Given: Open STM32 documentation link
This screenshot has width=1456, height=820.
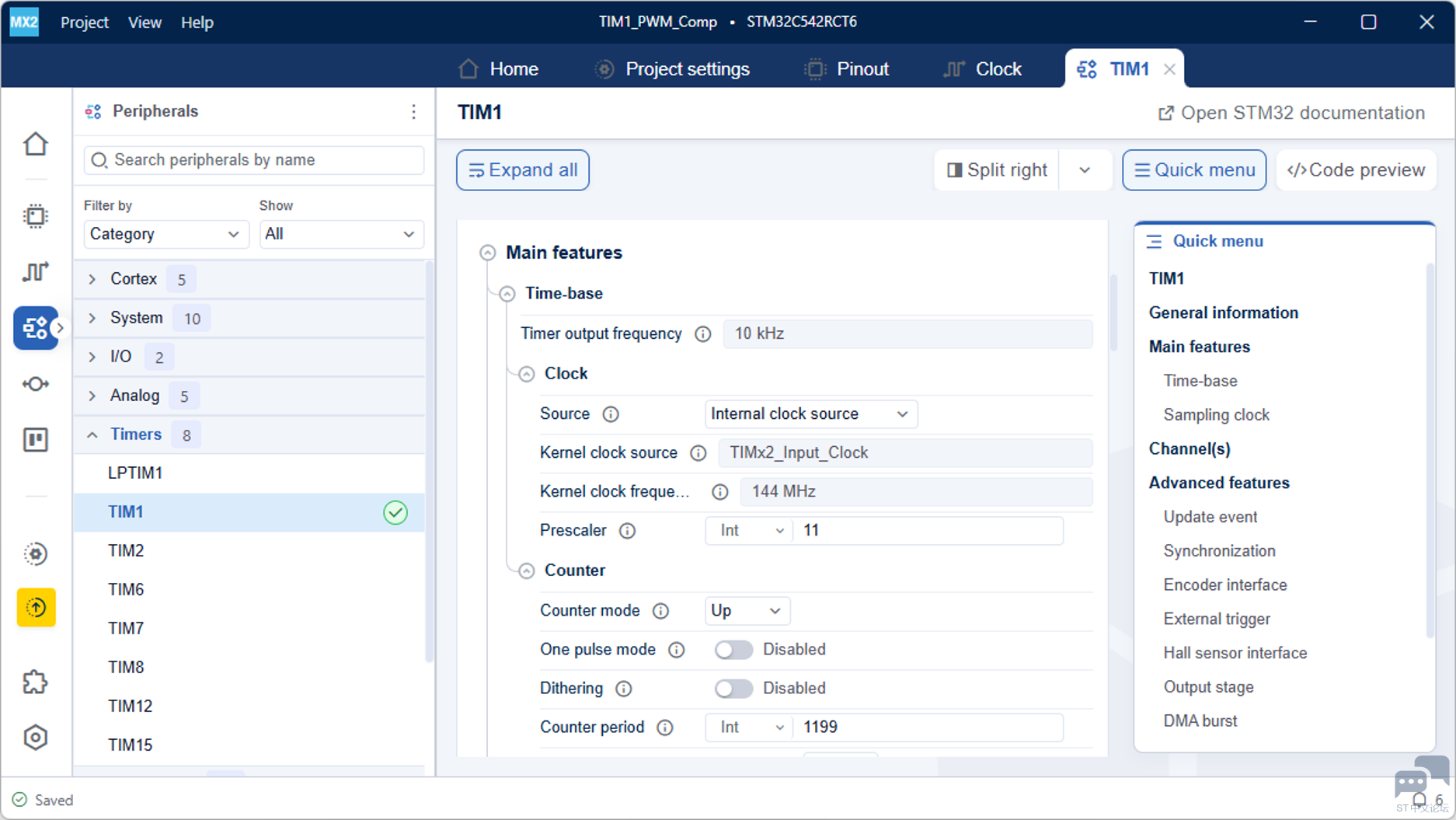Looking at the screenshot, I should [1291, 113].
